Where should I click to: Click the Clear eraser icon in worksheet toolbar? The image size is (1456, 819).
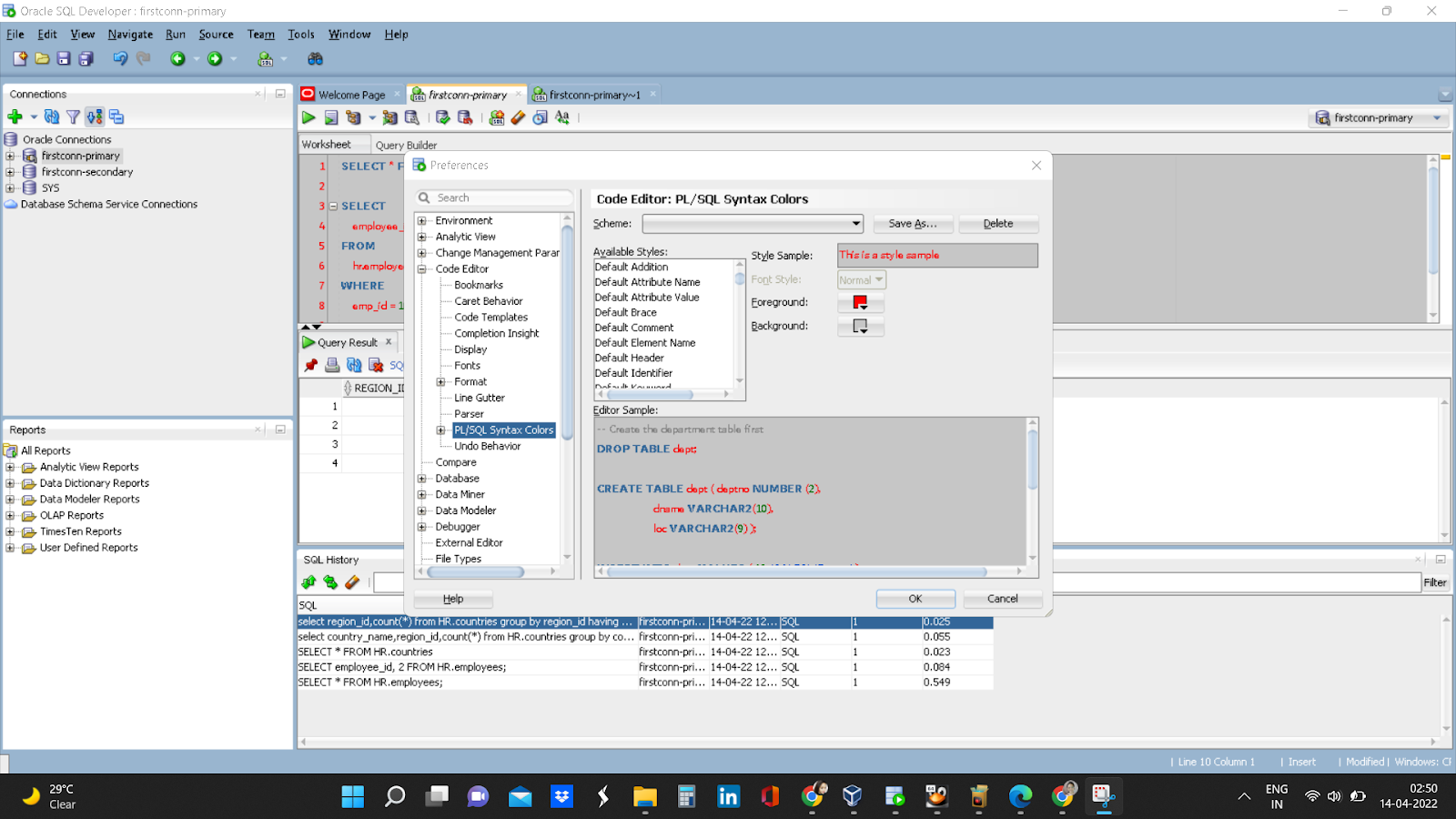(x=518, y=117)
